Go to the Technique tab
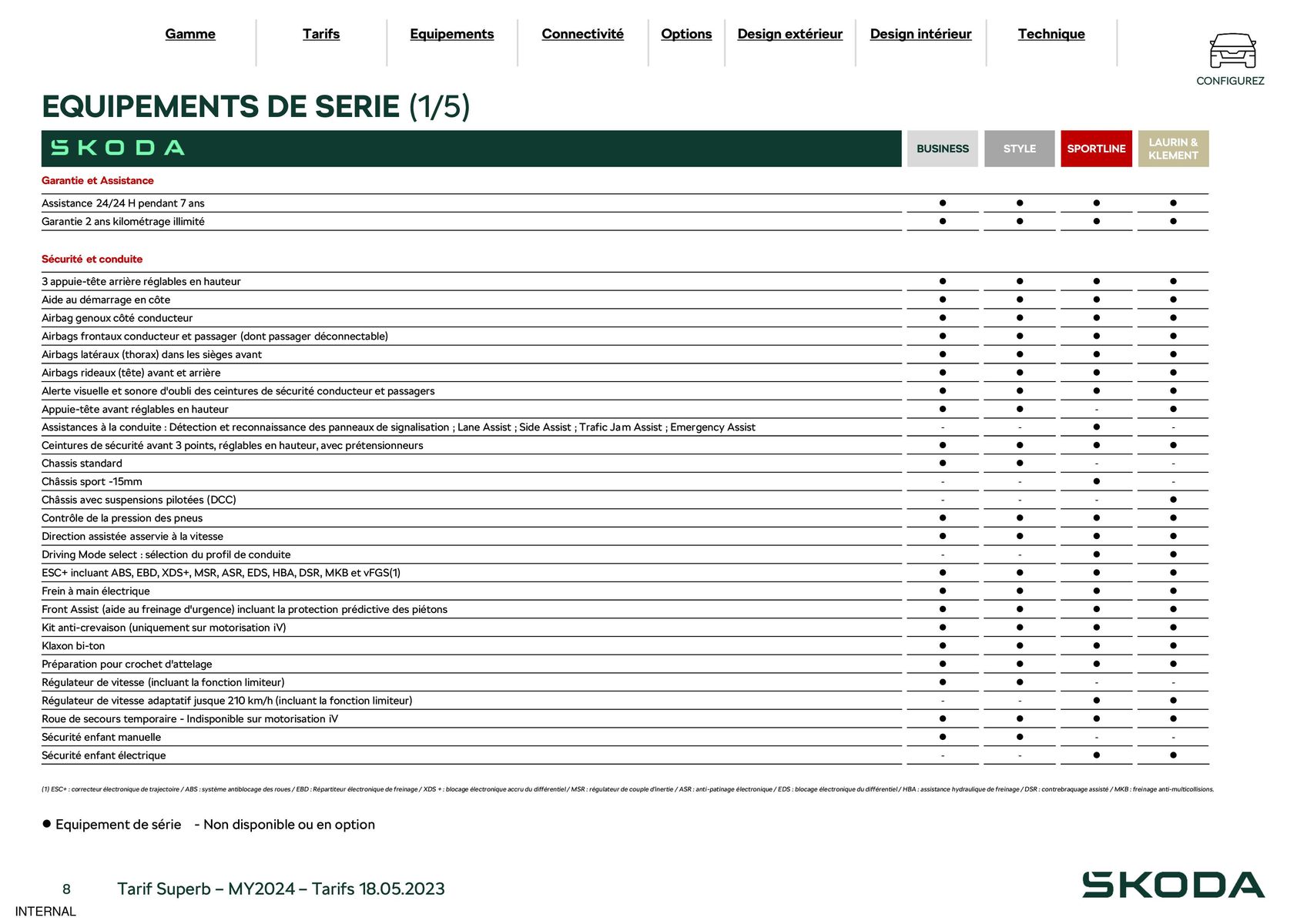 point(1051,34)
